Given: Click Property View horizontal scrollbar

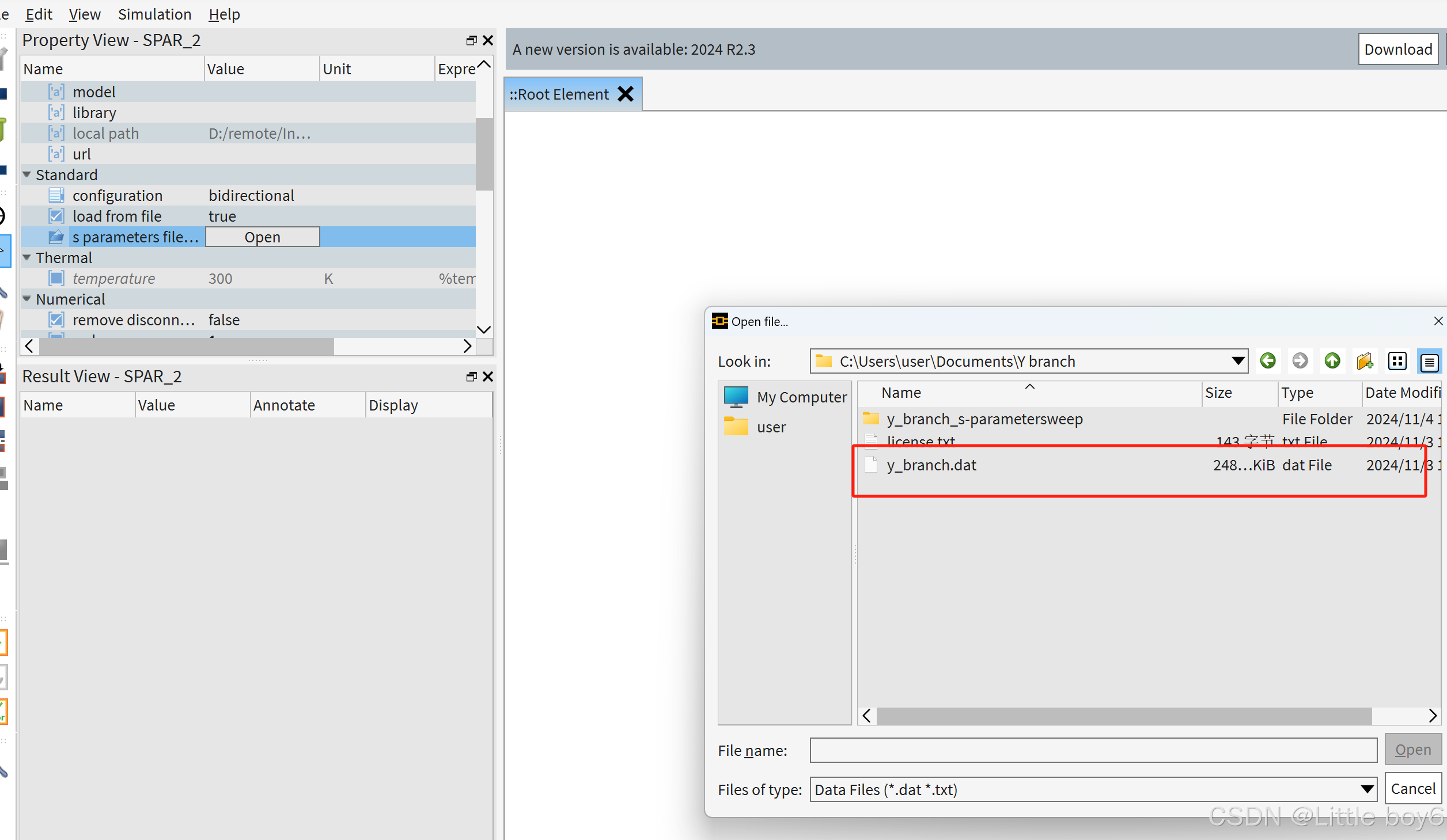Looking at the screenshot, I should coord(186,346).
